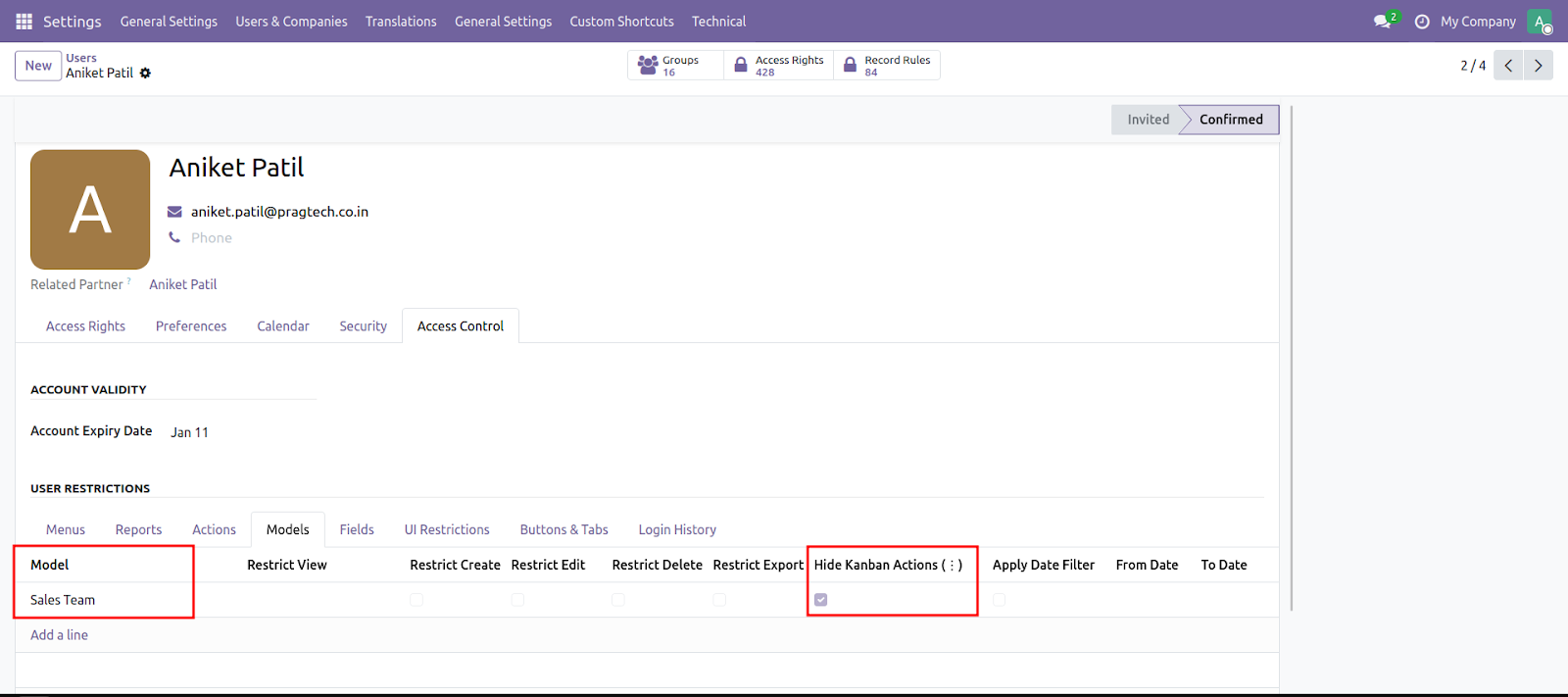1568x697 pixels.
Task: Select the Fields restrictions tab
Action: pyautogui.click(x=357, y=529)
